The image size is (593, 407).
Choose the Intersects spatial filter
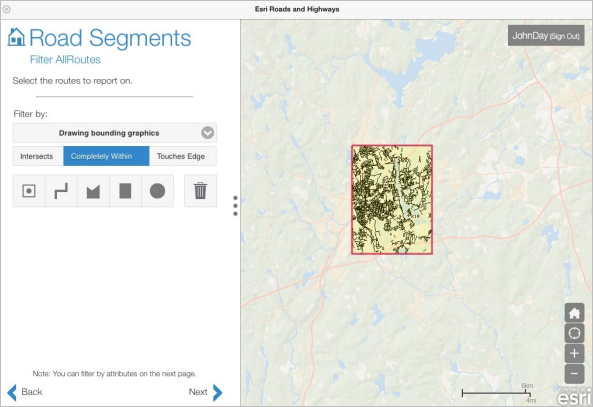click(38, 156)
